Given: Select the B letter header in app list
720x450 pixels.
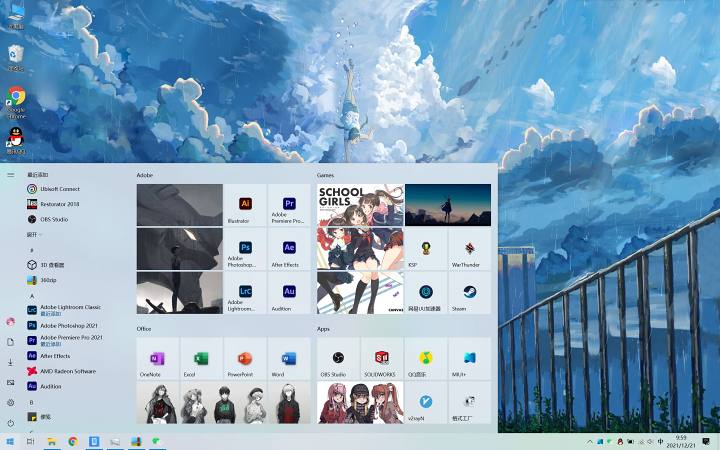Looking at the screenshot, I should pos(32,402).
